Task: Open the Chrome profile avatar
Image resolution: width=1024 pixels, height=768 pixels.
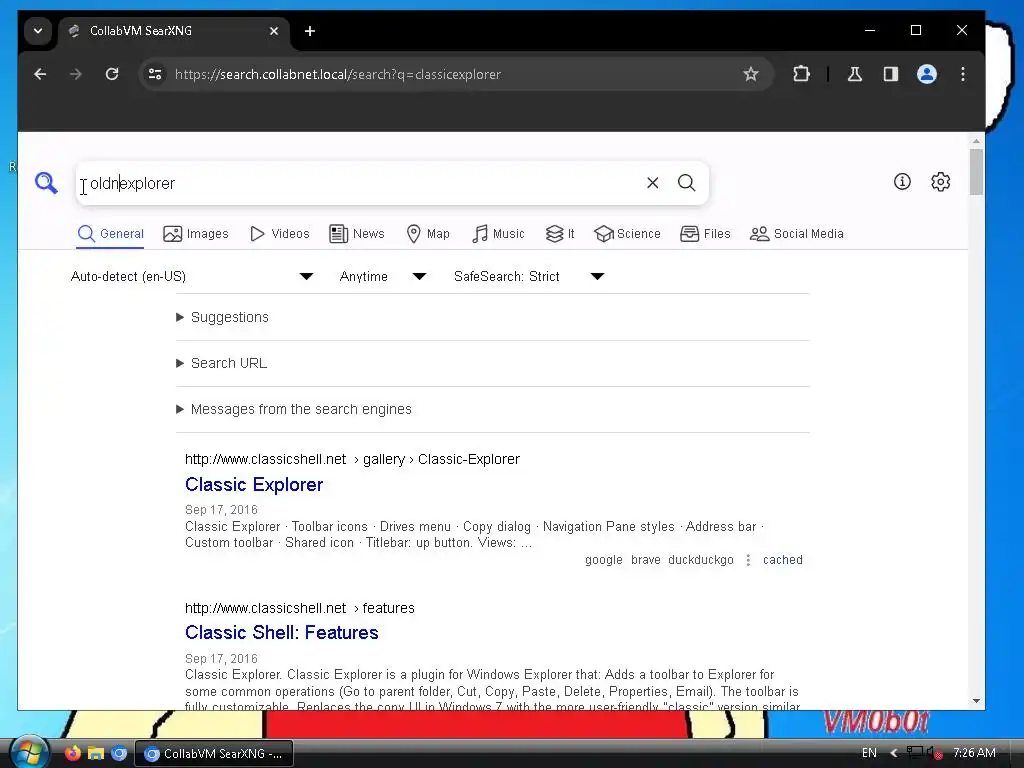Action: [x=927, y=74]
